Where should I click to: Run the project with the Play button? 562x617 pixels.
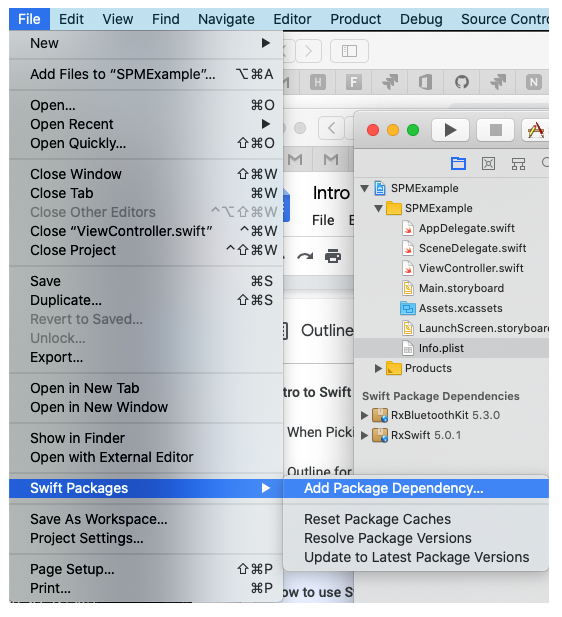click(x=450, y=130)
